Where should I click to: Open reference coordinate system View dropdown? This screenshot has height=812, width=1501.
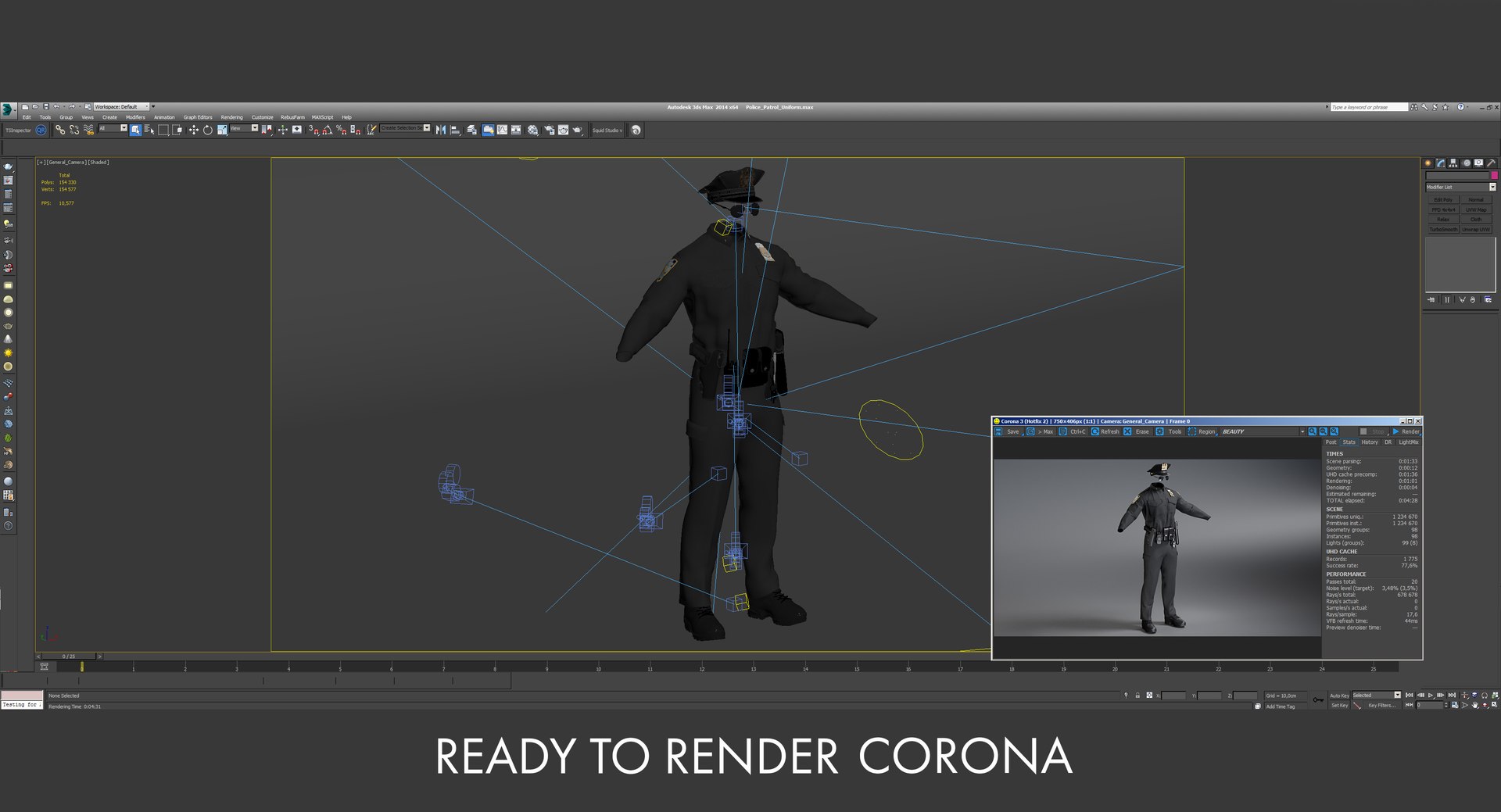244,128
